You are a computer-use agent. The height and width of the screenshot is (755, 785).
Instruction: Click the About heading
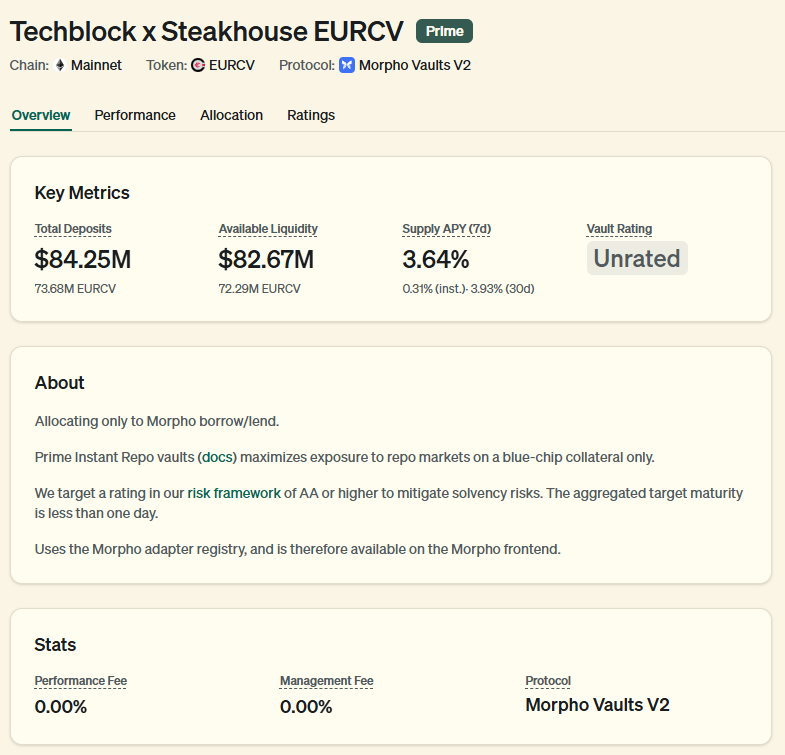tap(59, 383)
